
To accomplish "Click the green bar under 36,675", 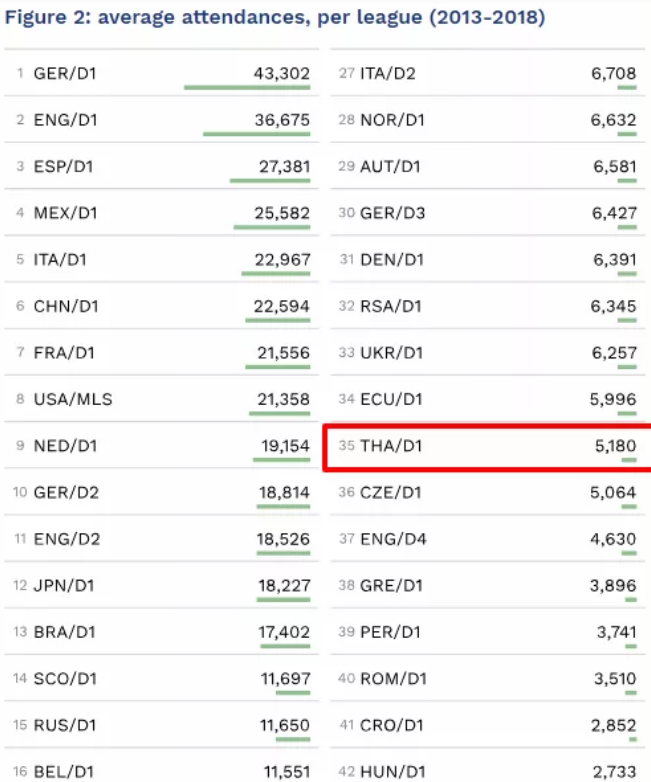I will pyautogui.click(x=256, y=133).
